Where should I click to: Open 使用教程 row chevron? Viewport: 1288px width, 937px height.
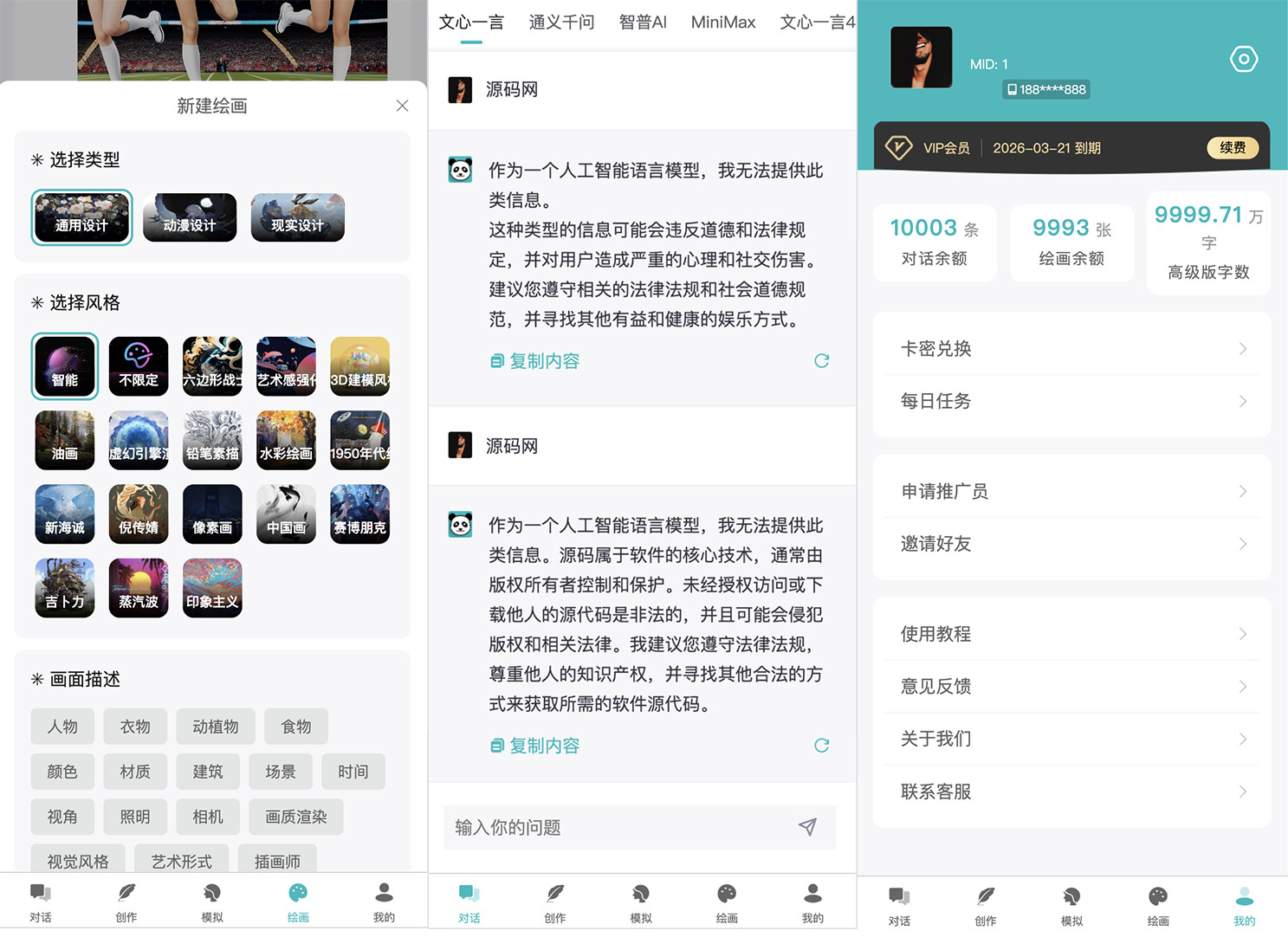1243,634
